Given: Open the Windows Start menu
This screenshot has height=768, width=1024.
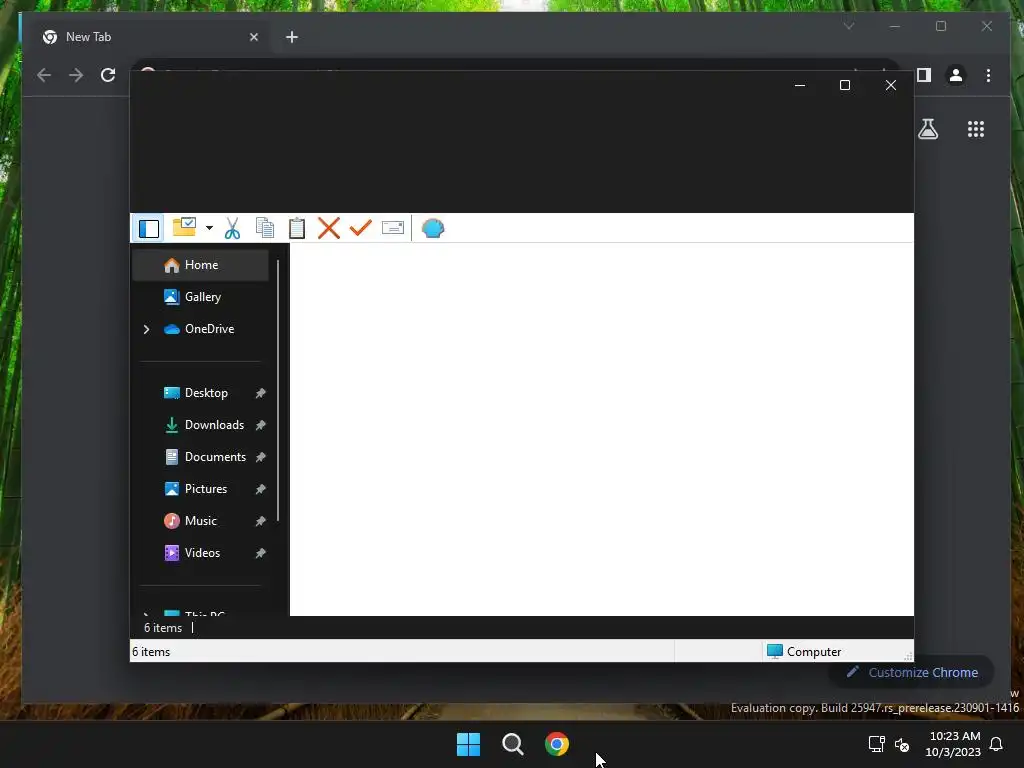Looking at the screenshot, I should click(x=468, y=744).
